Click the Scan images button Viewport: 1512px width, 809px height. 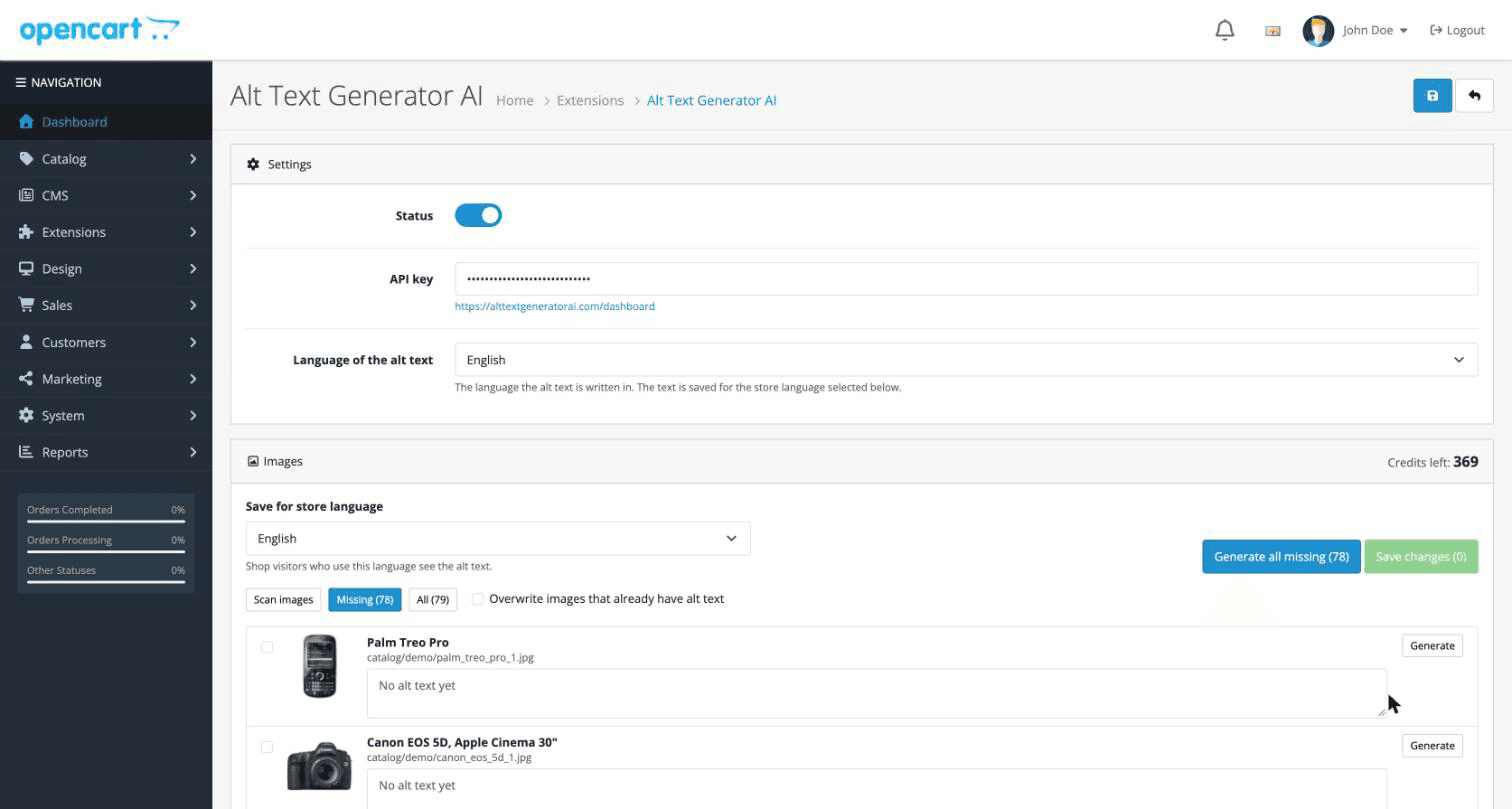point(283,600)
